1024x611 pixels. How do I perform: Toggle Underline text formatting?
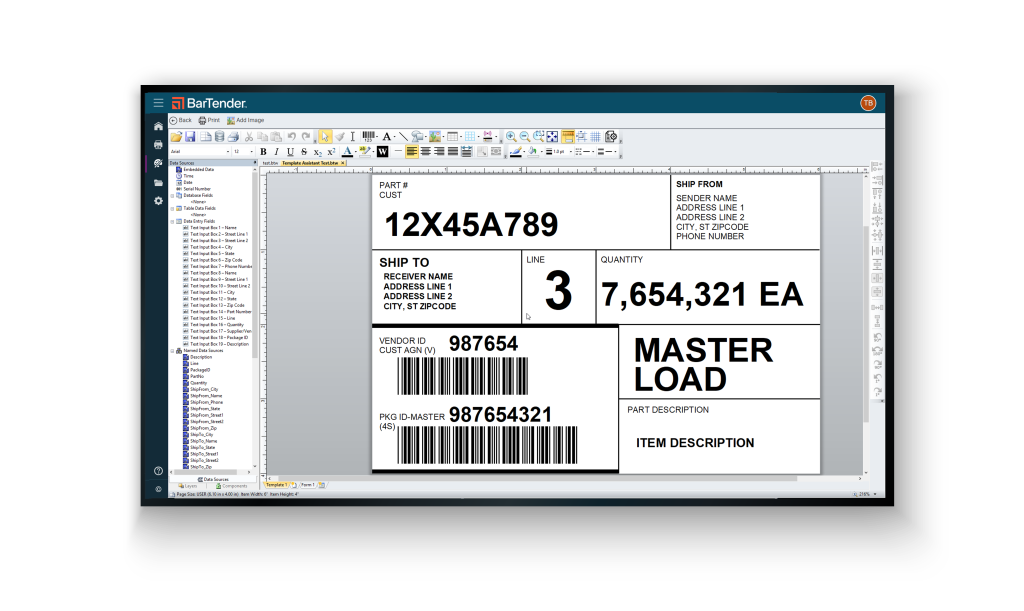(290, 151)
